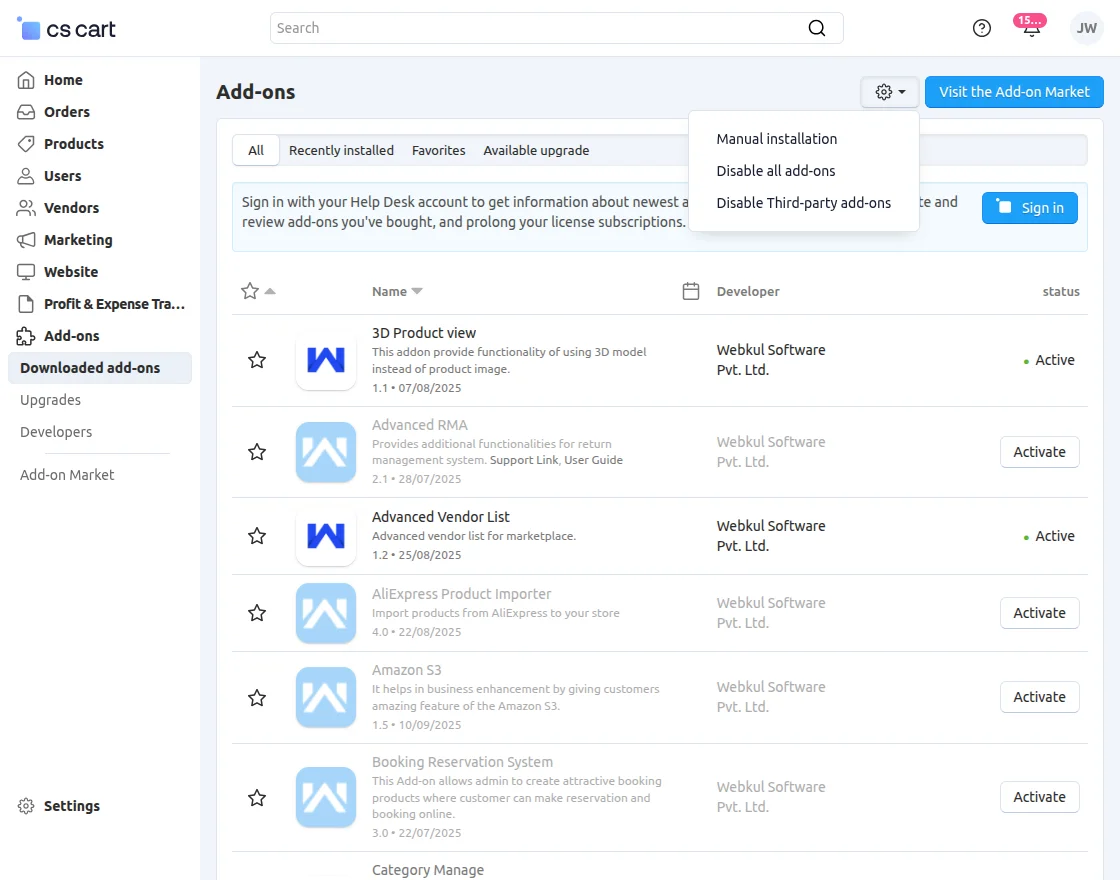
Task: Activate the Advanced RMA add-on
Action: tap(1039, 452)
